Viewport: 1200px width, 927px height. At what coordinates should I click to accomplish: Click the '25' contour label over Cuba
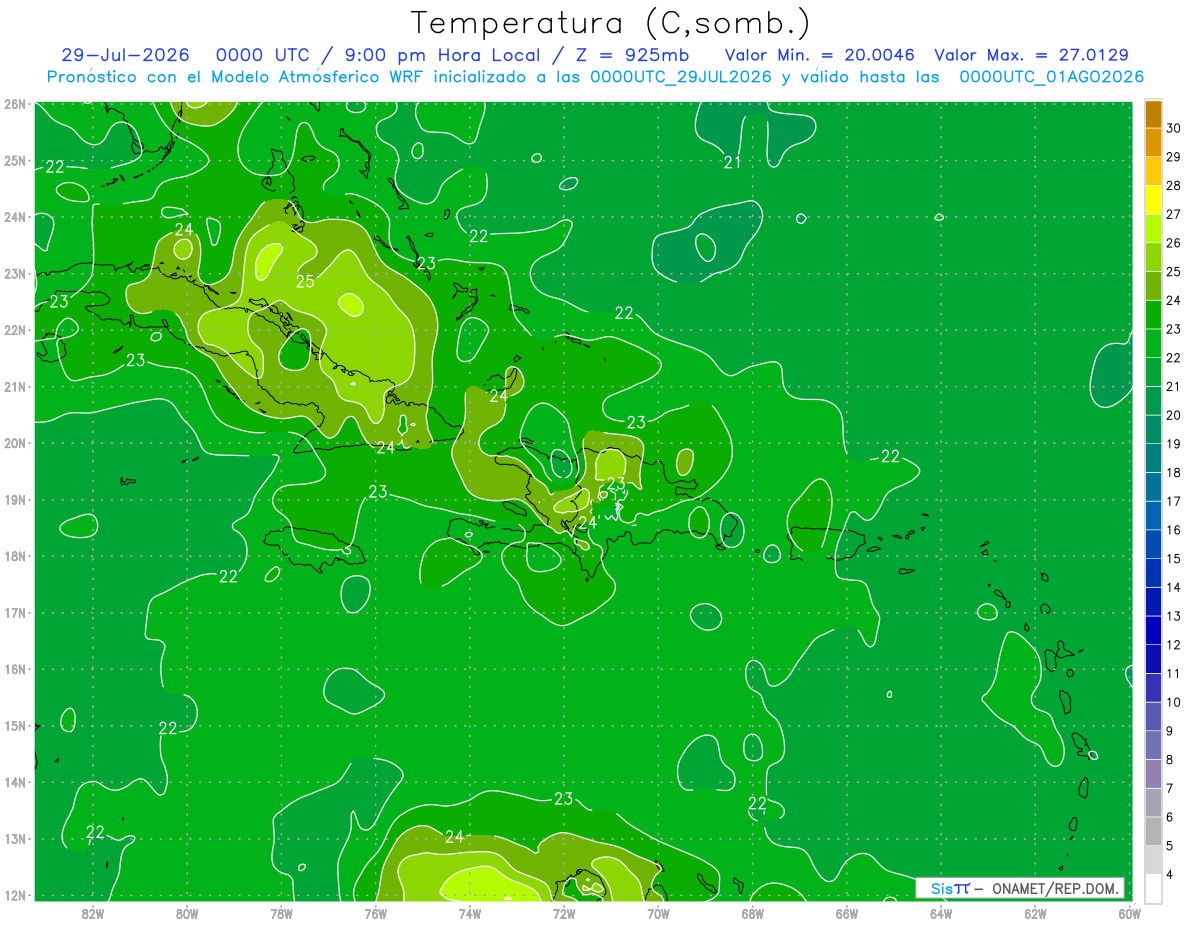tap(305, 281)
